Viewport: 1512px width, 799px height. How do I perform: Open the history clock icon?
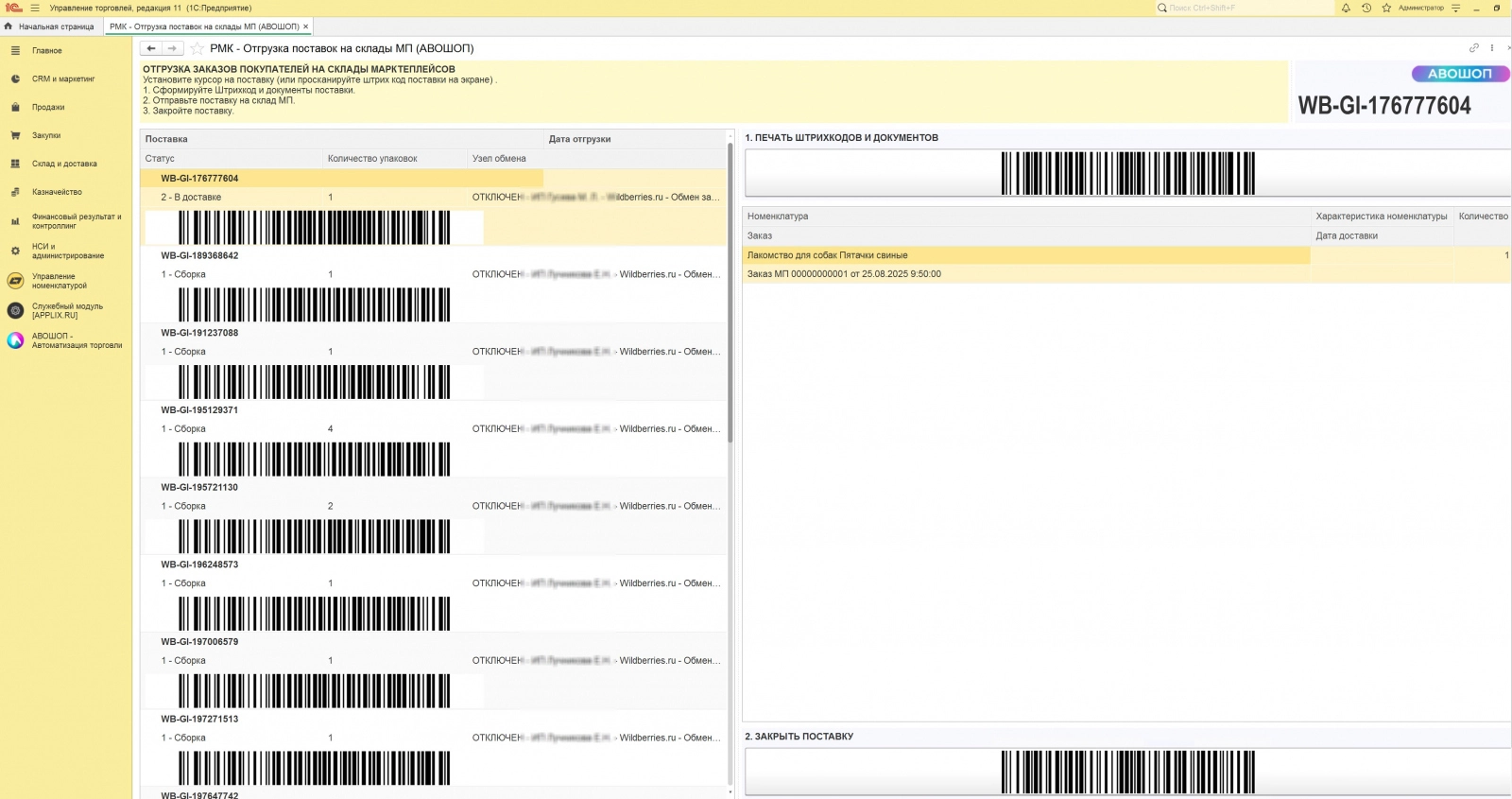[1366, 8]
